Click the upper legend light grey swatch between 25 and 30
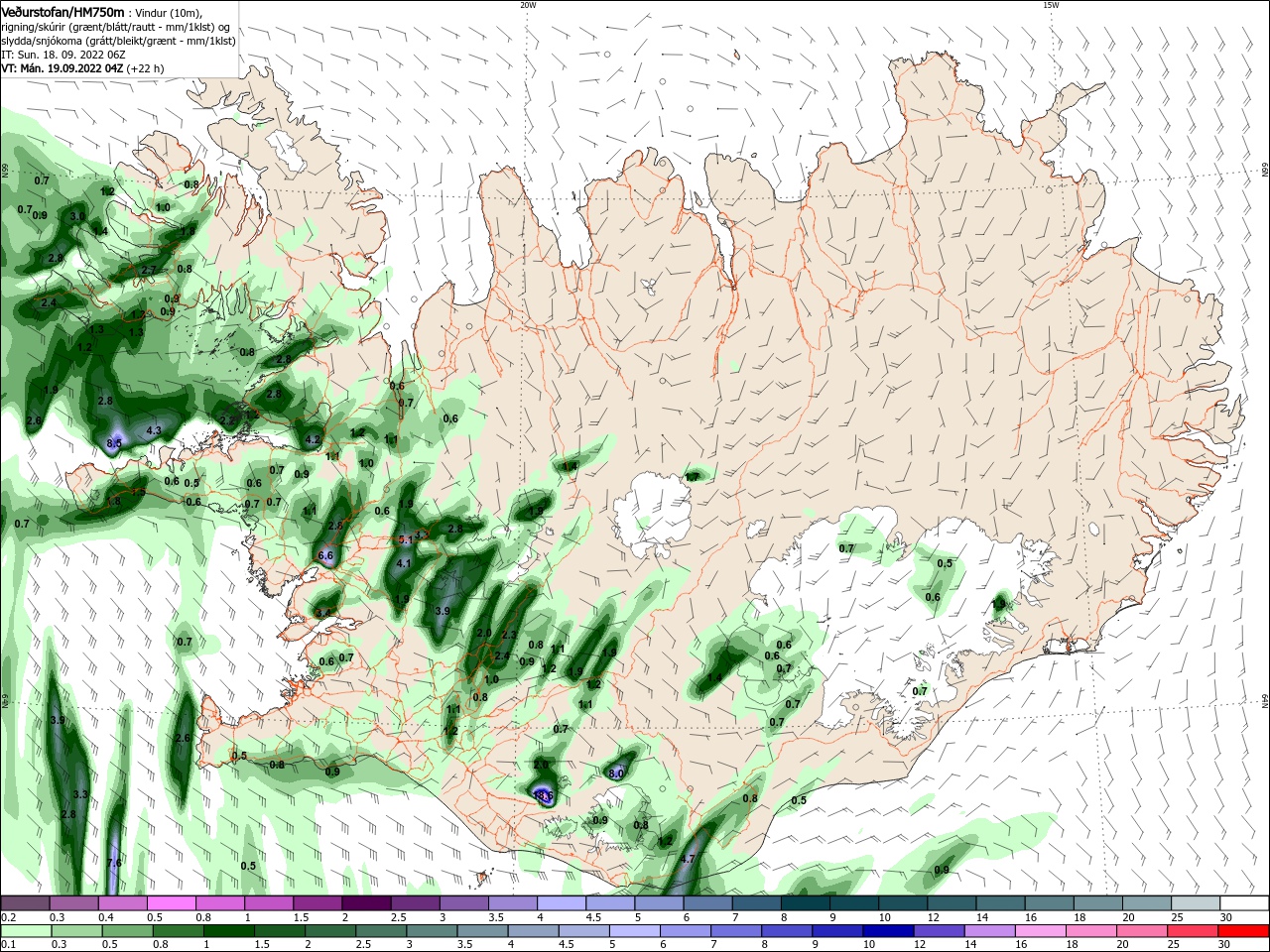This screenshot has height=952, width=1270. [x=1194, y=903]
